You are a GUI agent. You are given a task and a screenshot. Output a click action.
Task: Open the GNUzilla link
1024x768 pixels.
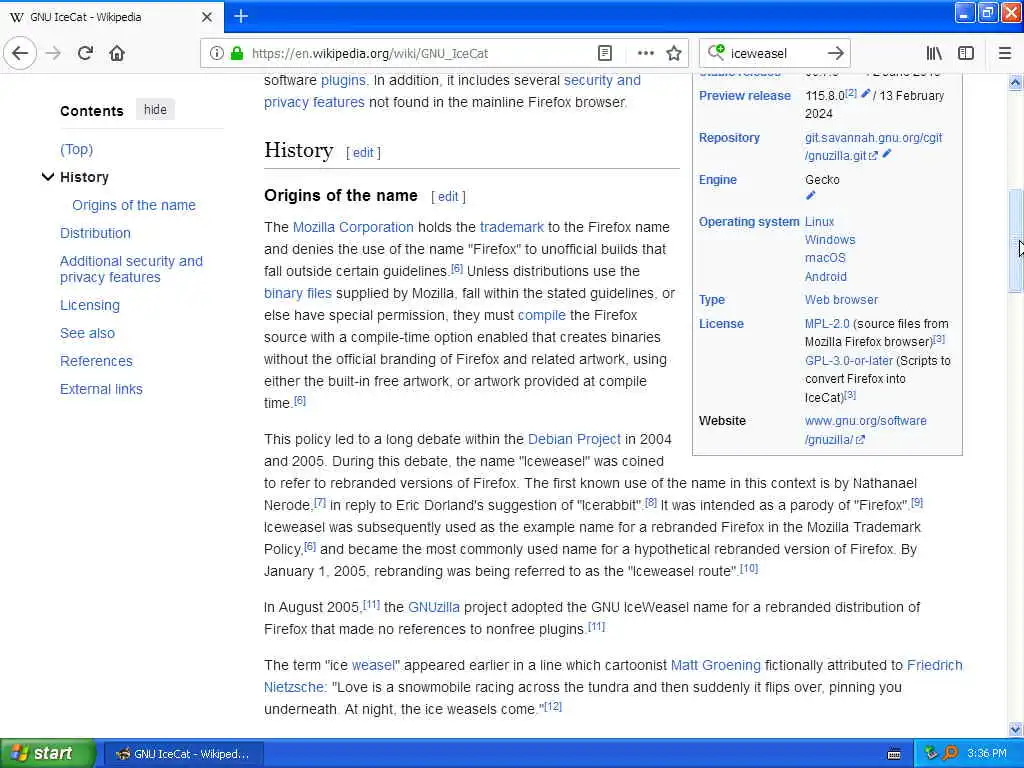click(434, 607)
